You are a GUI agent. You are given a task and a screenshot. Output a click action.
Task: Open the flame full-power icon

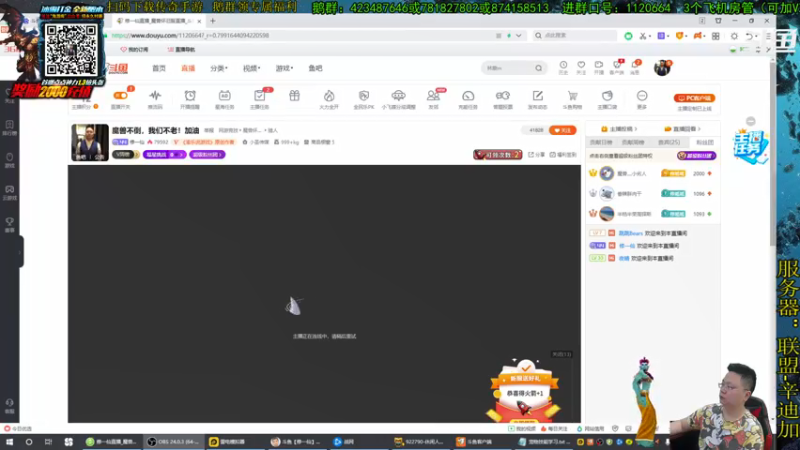[329, 96]
